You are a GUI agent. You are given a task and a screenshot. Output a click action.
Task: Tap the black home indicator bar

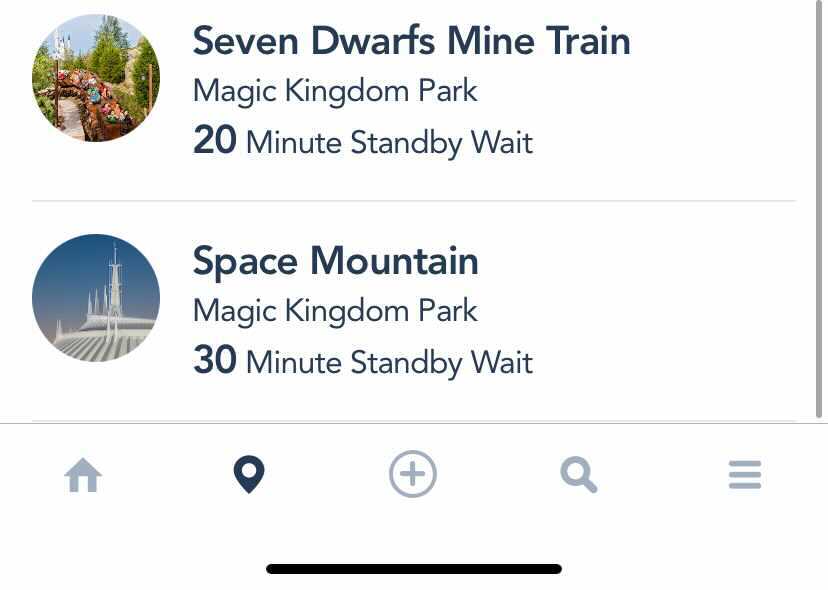[x=414, y=569]
